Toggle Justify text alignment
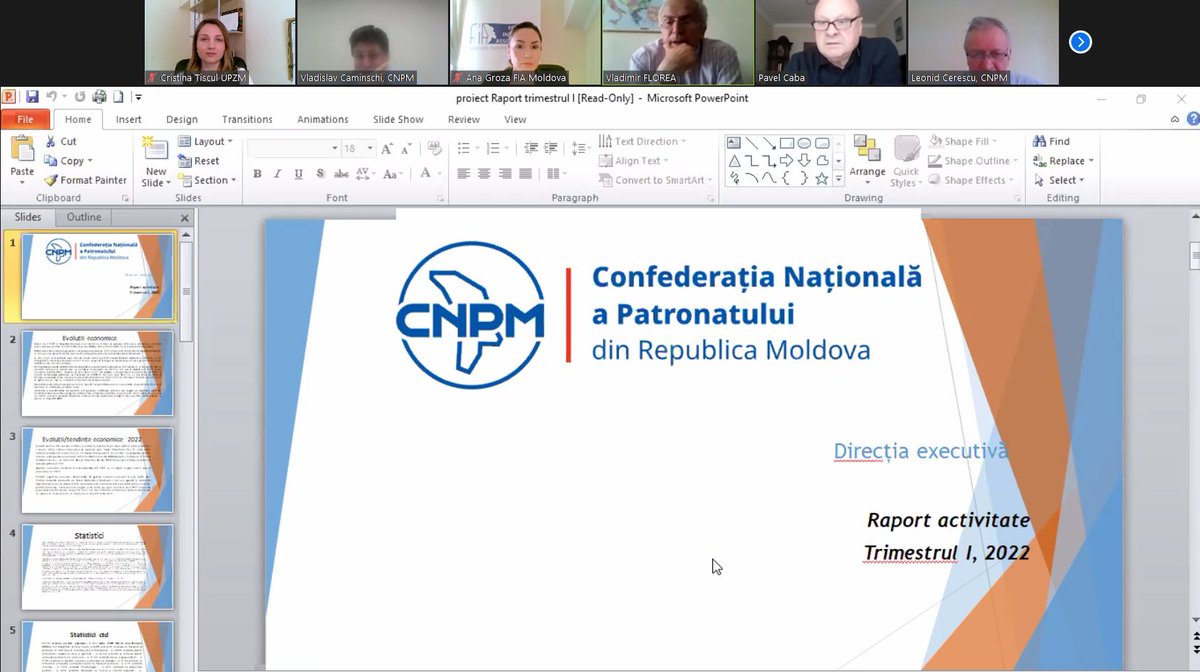This screenshot has width=1200, height=672. click(x=525, y=174)
